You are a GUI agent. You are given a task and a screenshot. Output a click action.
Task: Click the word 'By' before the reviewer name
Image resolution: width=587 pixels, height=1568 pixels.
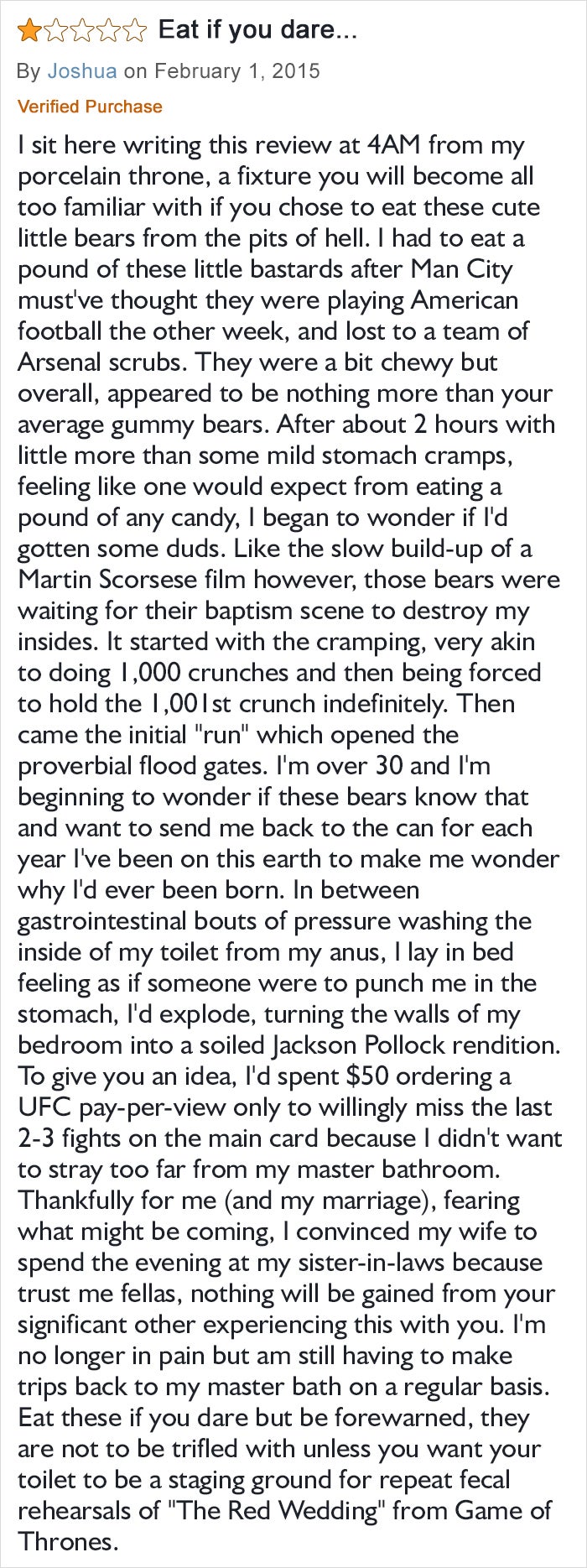pyautogui.click(x=29, y=70)
